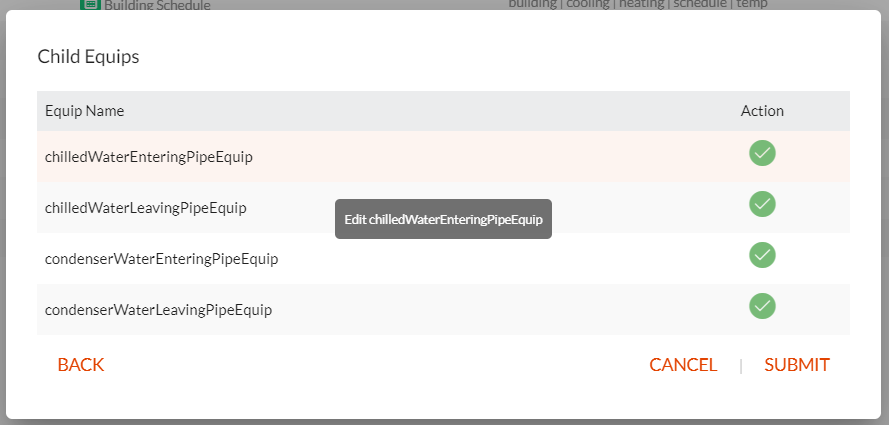
Task: Click green check icon for condenserWaterLeavingPipeEquip
Action: coord(762,306)
